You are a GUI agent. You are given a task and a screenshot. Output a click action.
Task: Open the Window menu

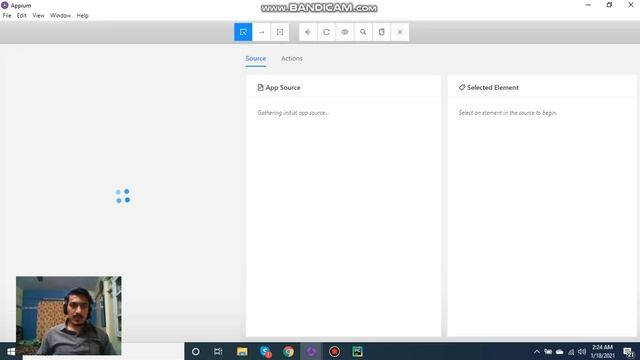pyautogui.click(x=60, y=16)
